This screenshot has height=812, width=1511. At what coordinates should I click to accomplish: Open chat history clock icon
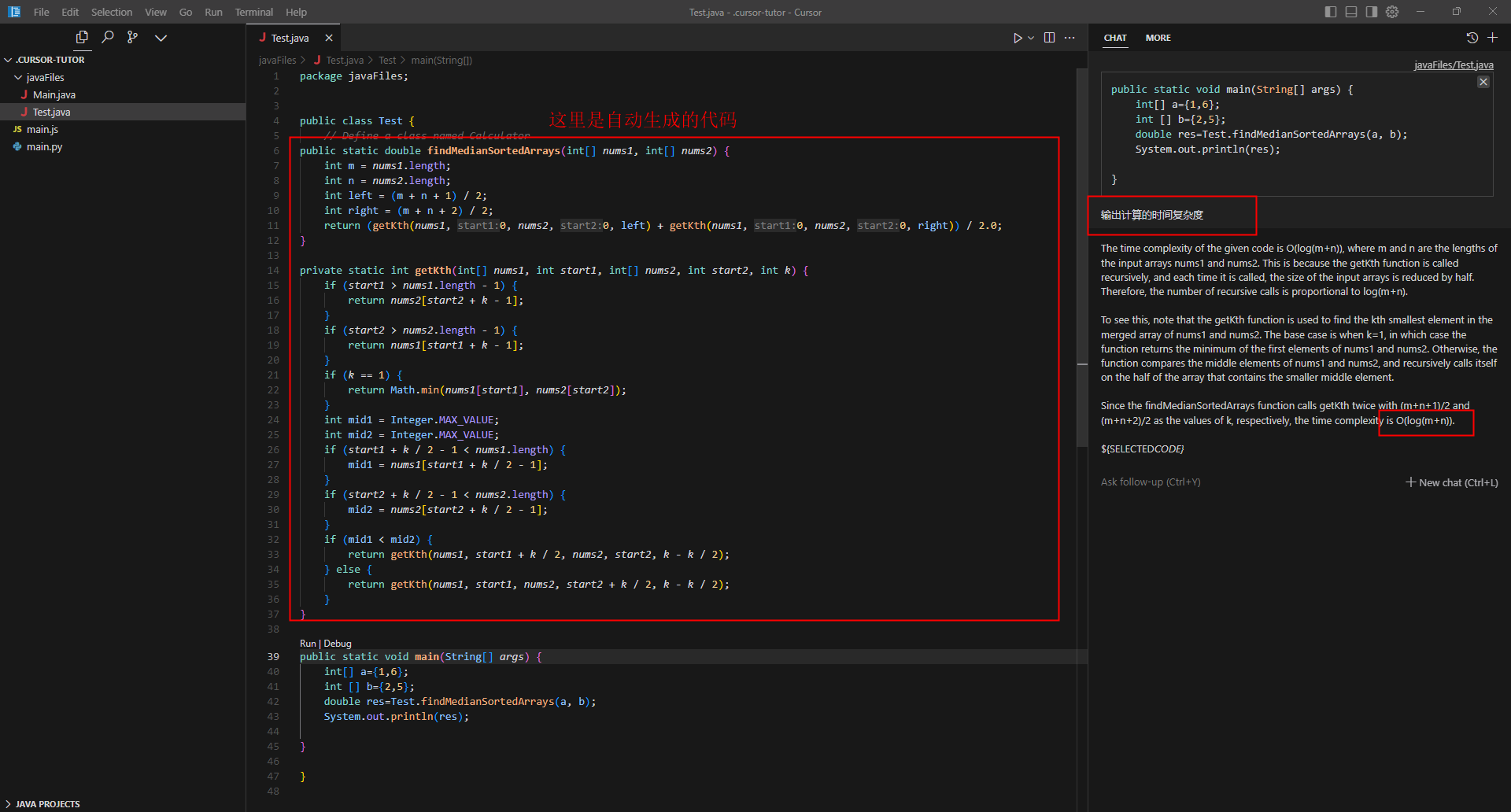pyautogui.click(x=1472, y=38)
